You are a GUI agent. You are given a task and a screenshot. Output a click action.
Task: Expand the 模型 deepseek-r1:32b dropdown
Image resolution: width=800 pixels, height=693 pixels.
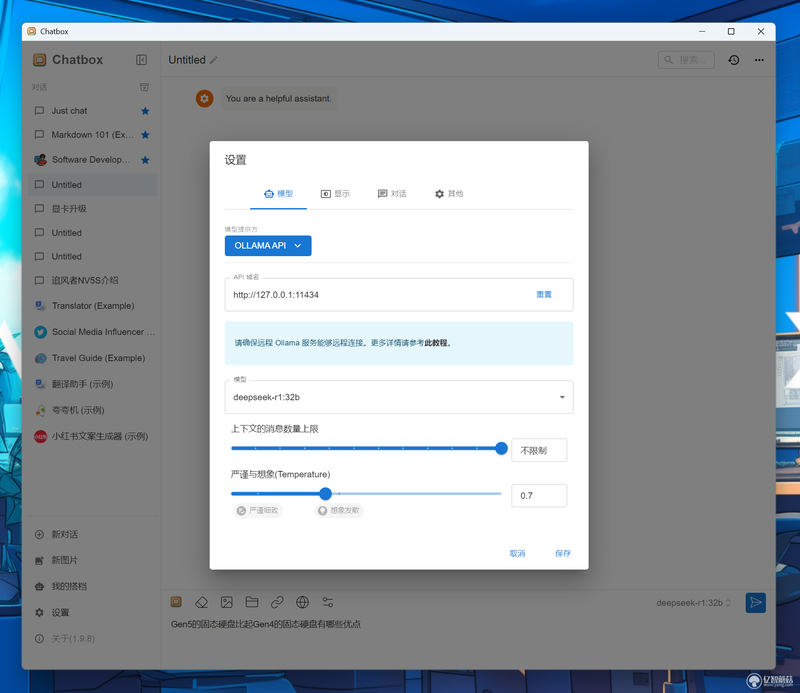click(399, 397)
